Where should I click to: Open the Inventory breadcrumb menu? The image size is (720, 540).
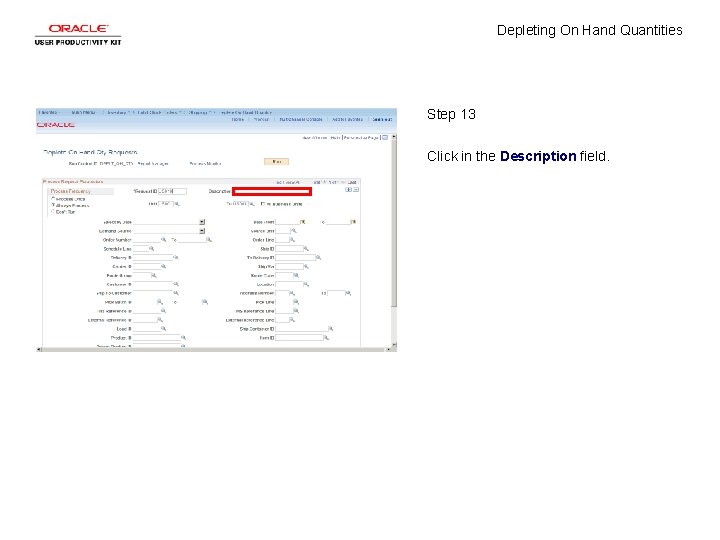(x=117, y=112)
